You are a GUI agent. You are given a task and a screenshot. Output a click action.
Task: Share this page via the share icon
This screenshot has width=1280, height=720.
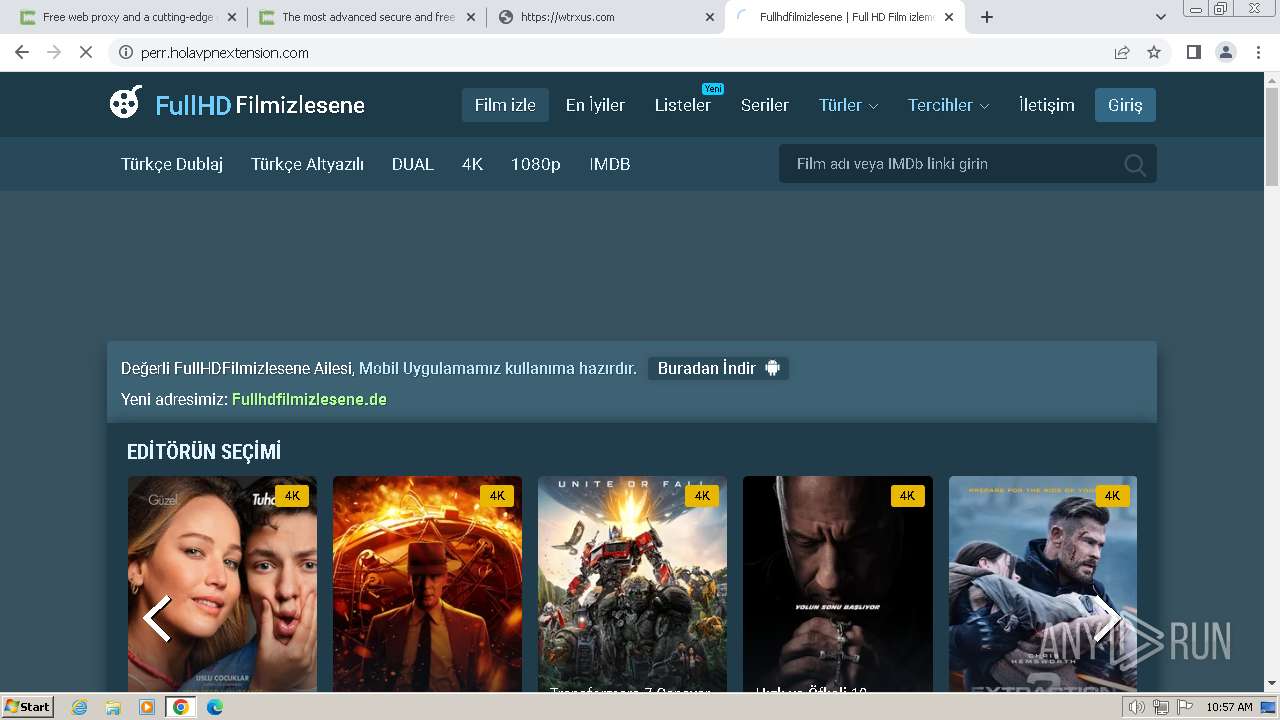(x=1122, y=52)
